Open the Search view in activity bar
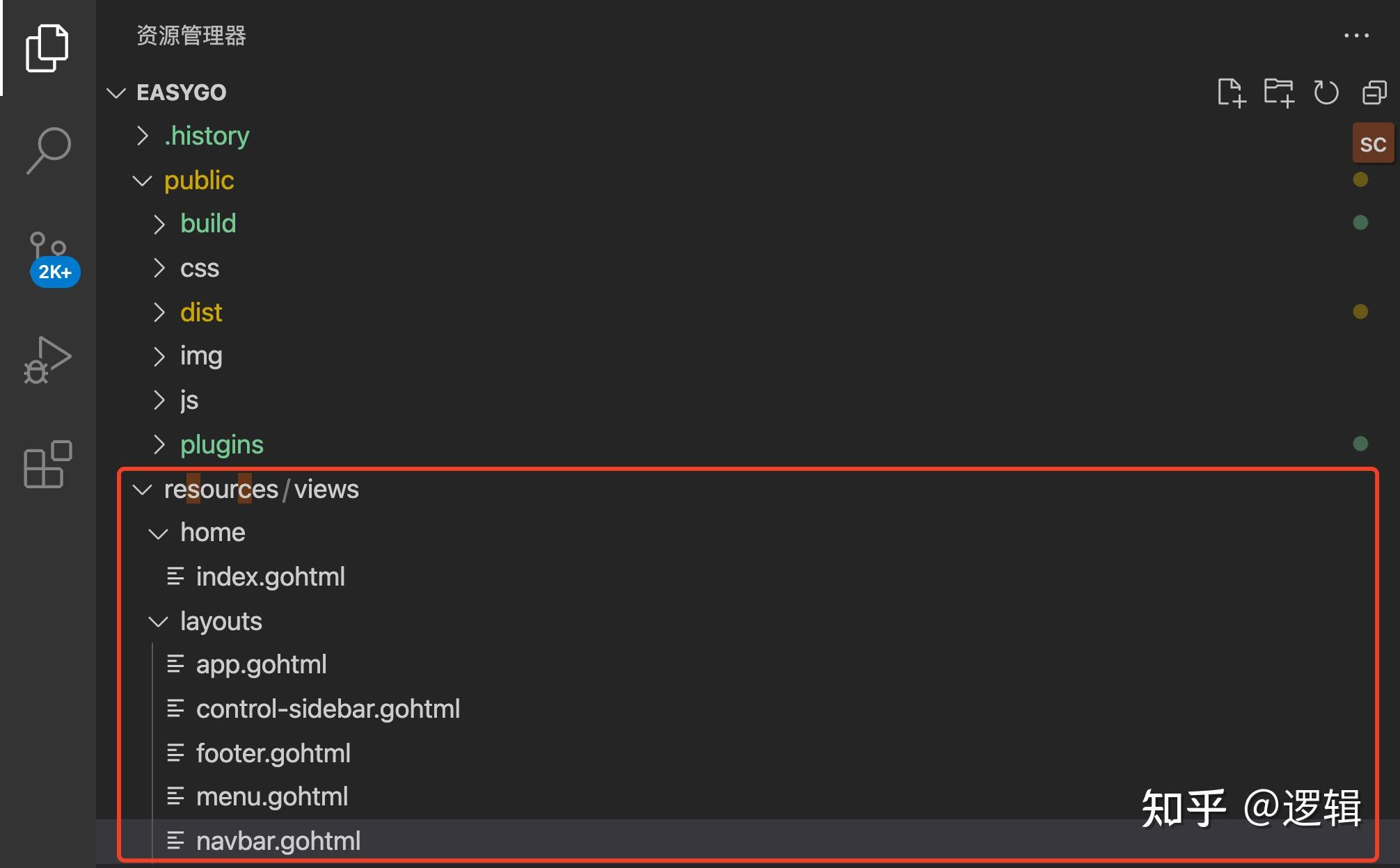Image resolution: width=1400 pixels, height=868 pixels. pos(47,150)
